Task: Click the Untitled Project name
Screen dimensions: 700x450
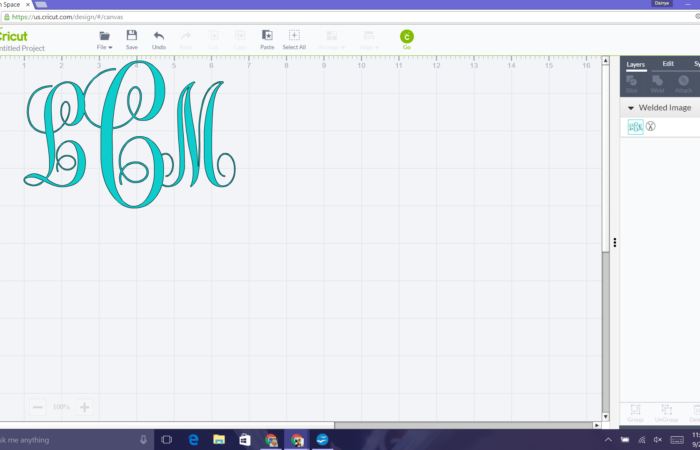Action: pos(22,48)
